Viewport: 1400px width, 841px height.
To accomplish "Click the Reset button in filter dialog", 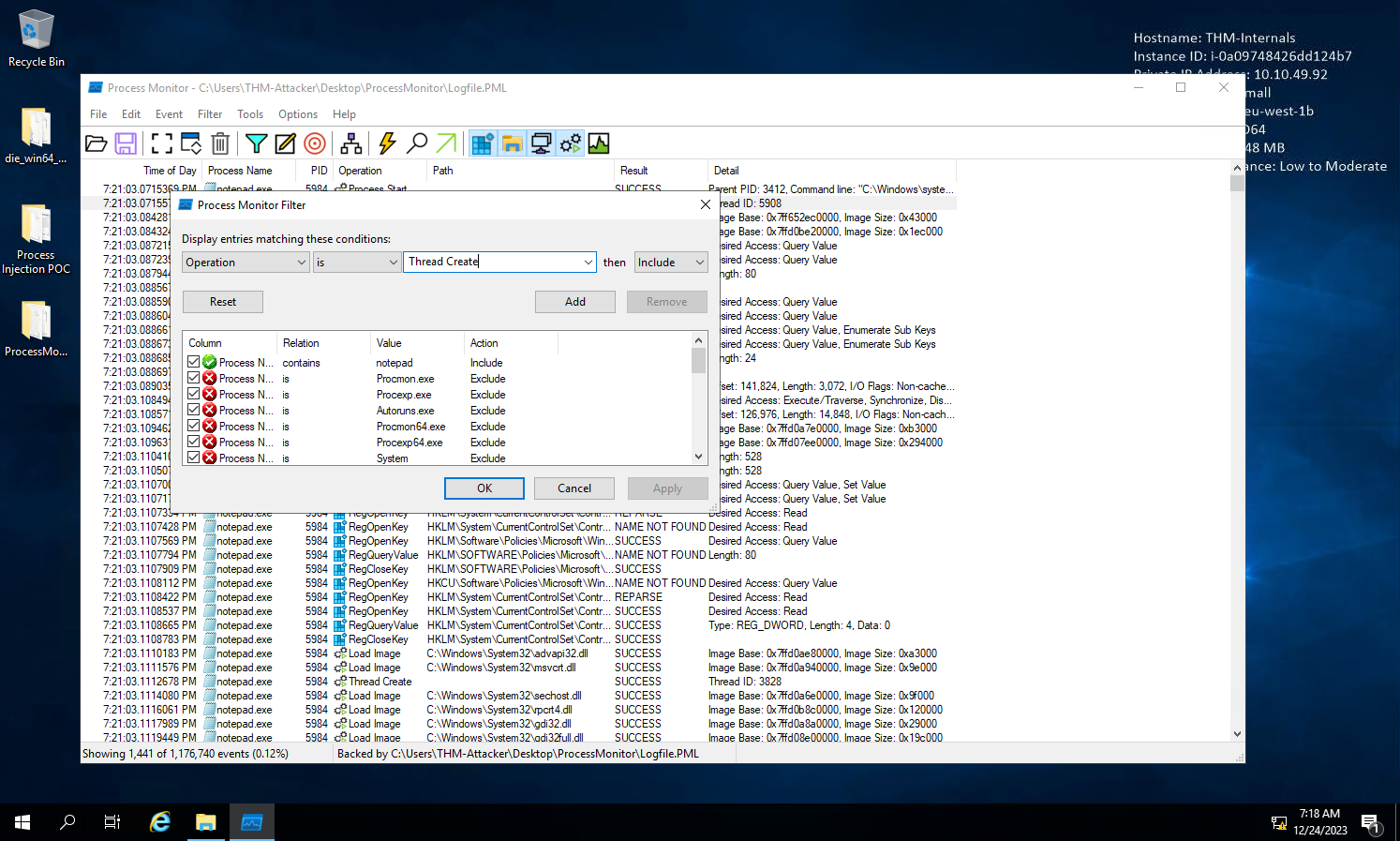I will click(x=223, y=302).
